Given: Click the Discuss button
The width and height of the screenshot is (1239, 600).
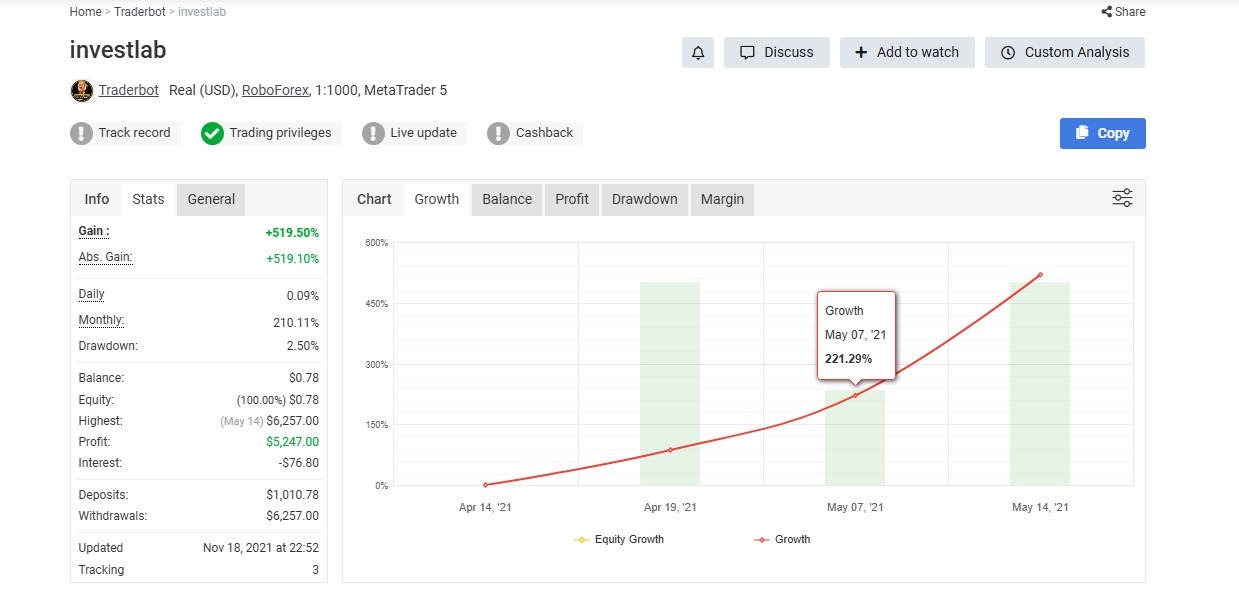Looking at the screenshot, I should click(x=777, y=53).
